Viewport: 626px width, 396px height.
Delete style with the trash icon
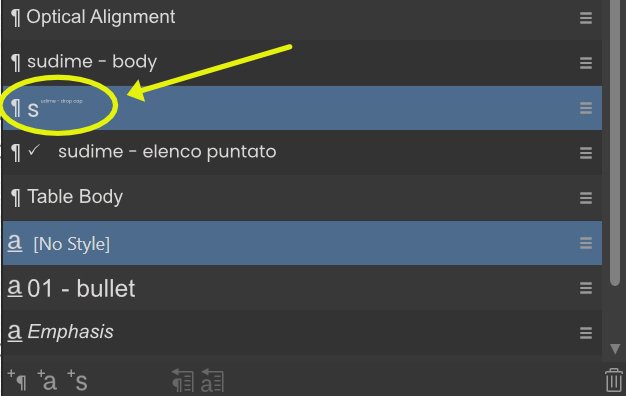pos(614,380)
